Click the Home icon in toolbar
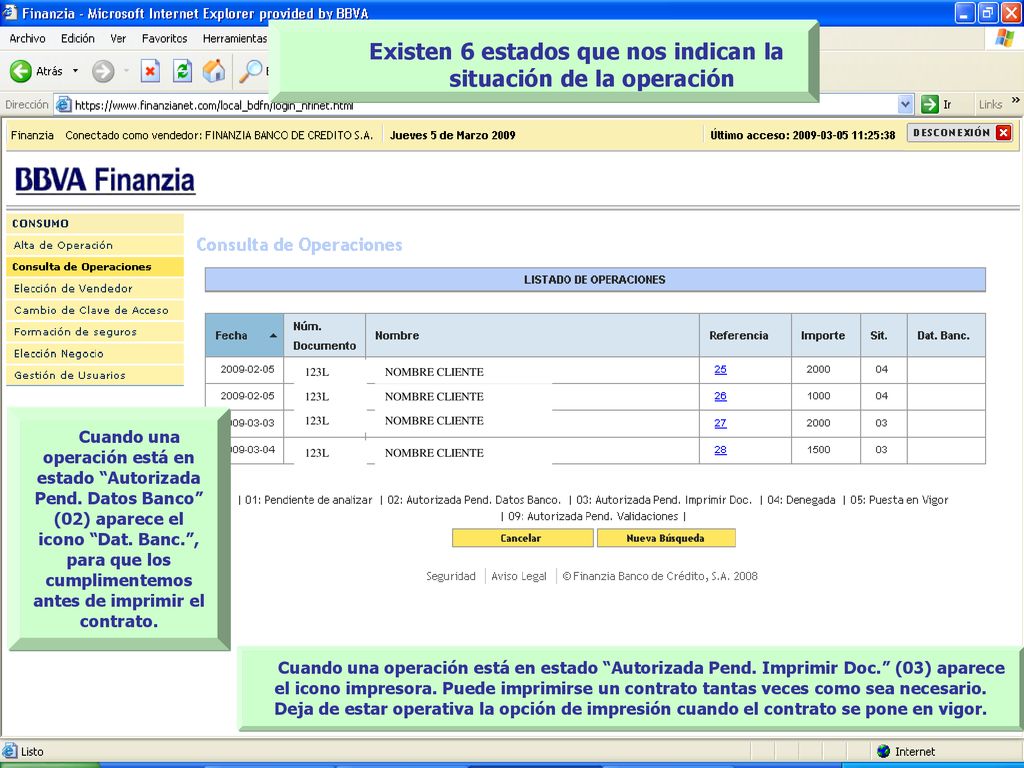 [x=214, y=71]
